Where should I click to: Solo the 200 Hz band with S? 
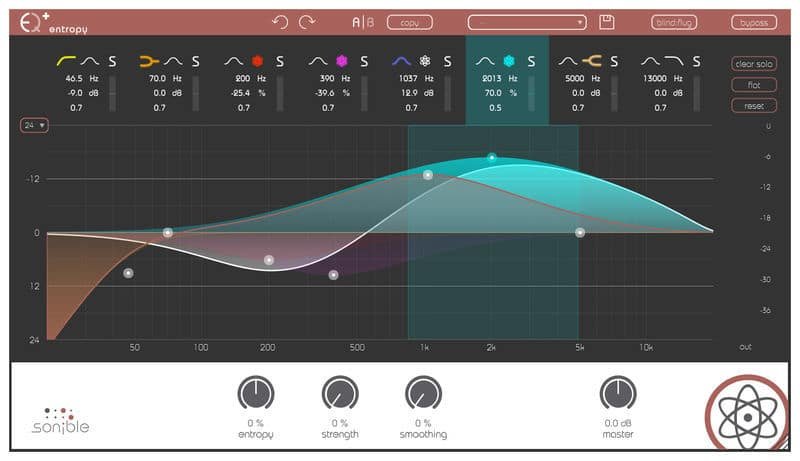tap(280, 62)
